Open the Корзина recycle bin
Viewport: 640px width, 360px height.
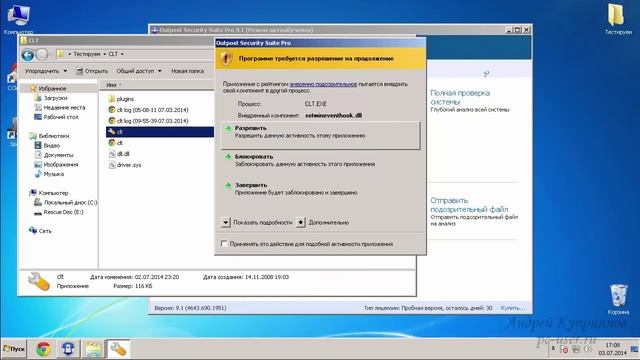[x=618, y=300]
